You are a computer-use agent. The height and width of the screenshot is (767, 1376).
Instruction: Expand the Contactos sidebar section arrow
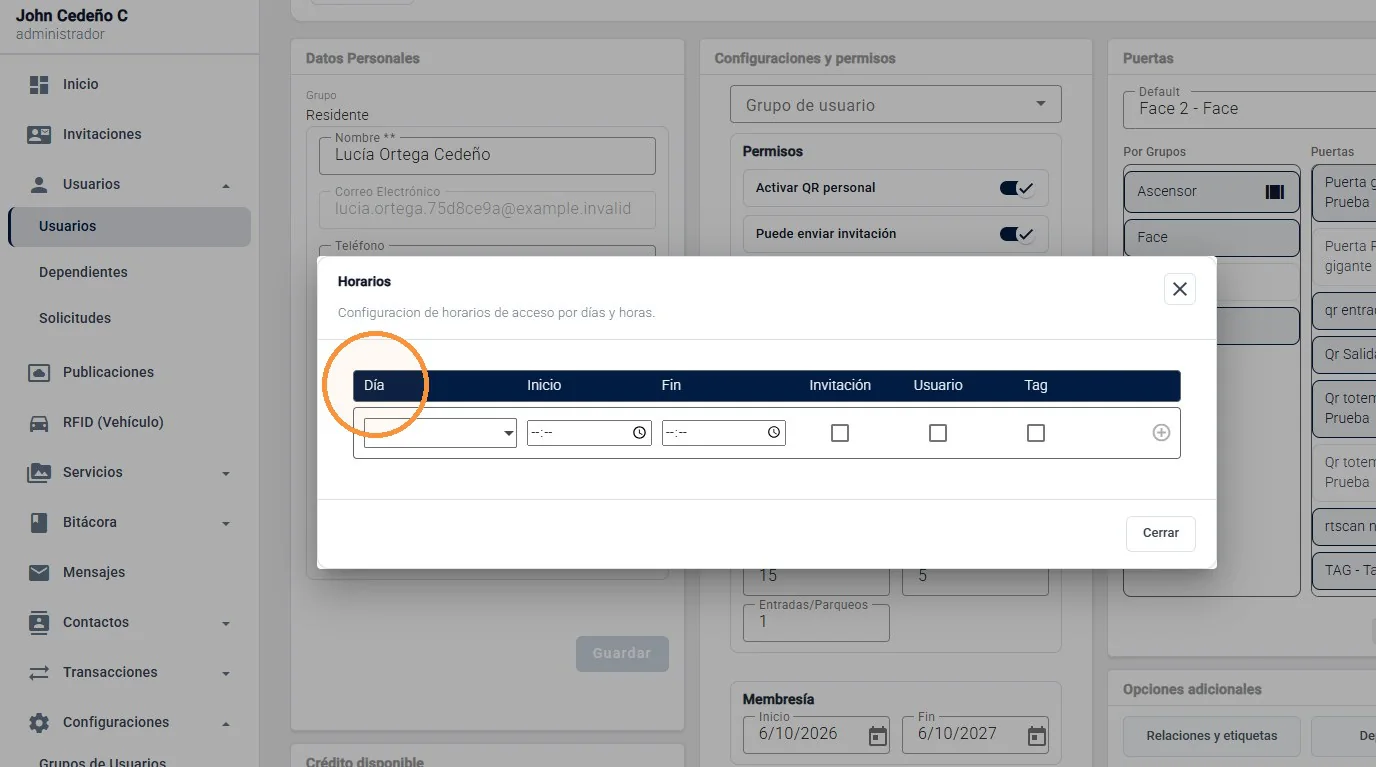[x=226, y=623]
